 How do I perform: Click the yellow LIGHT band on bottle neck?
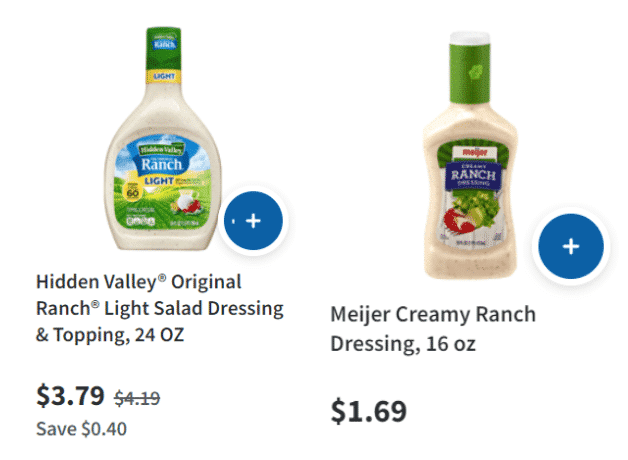163,76
